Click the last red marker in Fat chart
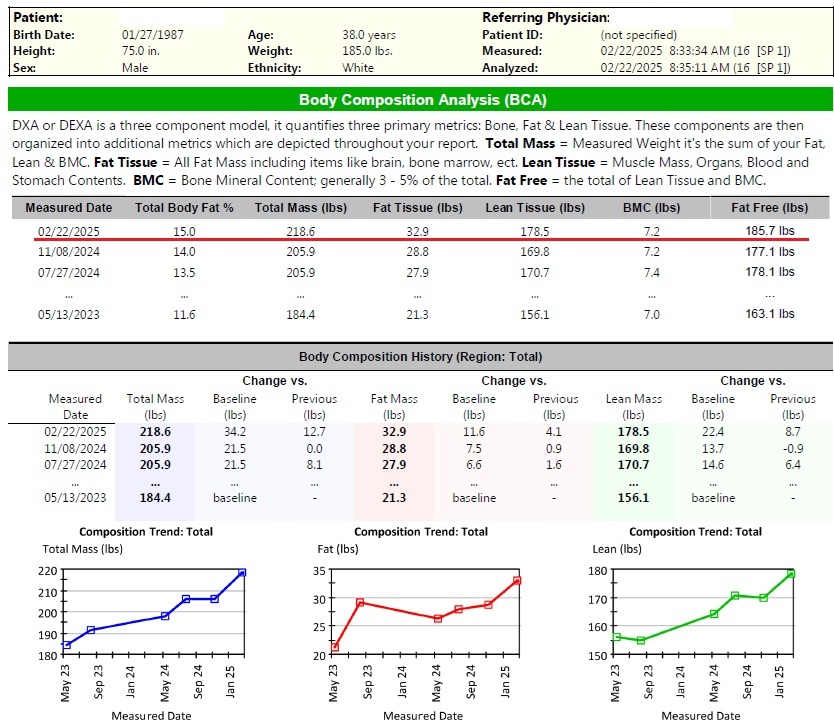834x728 pixels. pyautogui.click(x=517, y=581)
